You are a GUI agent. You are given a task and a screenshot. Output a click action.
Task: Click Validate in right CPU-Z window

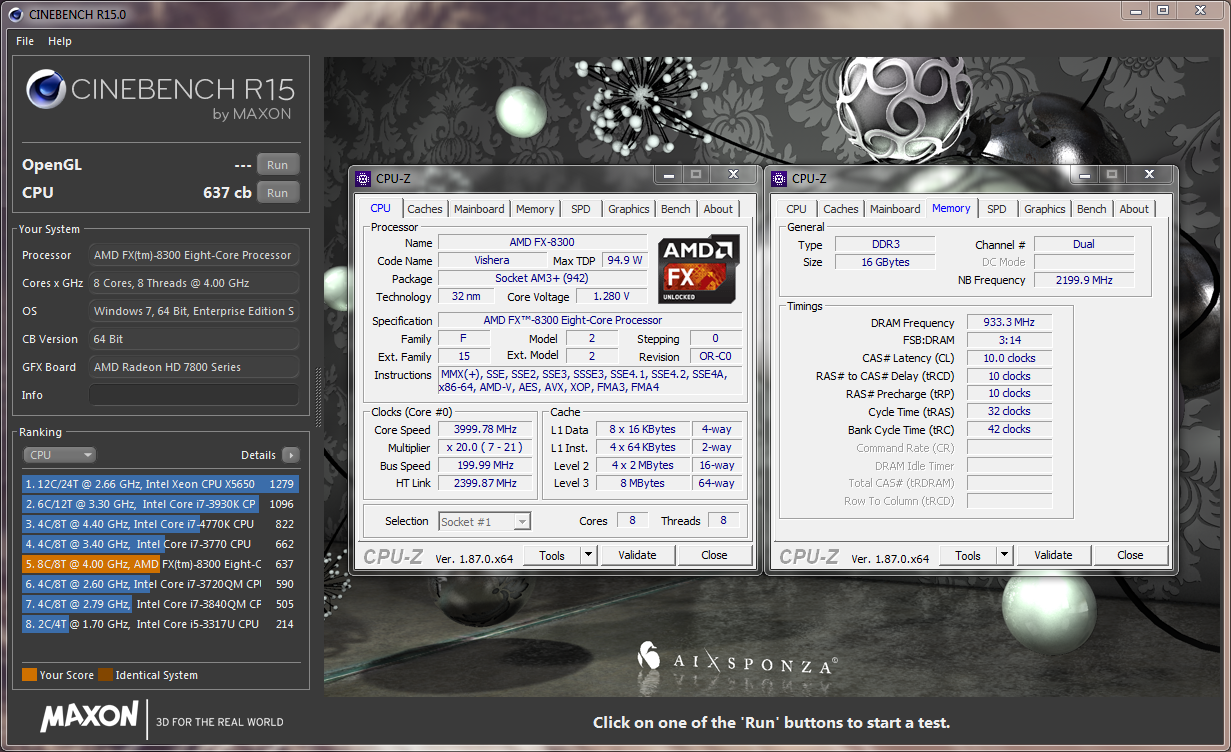click(1053, 555)
